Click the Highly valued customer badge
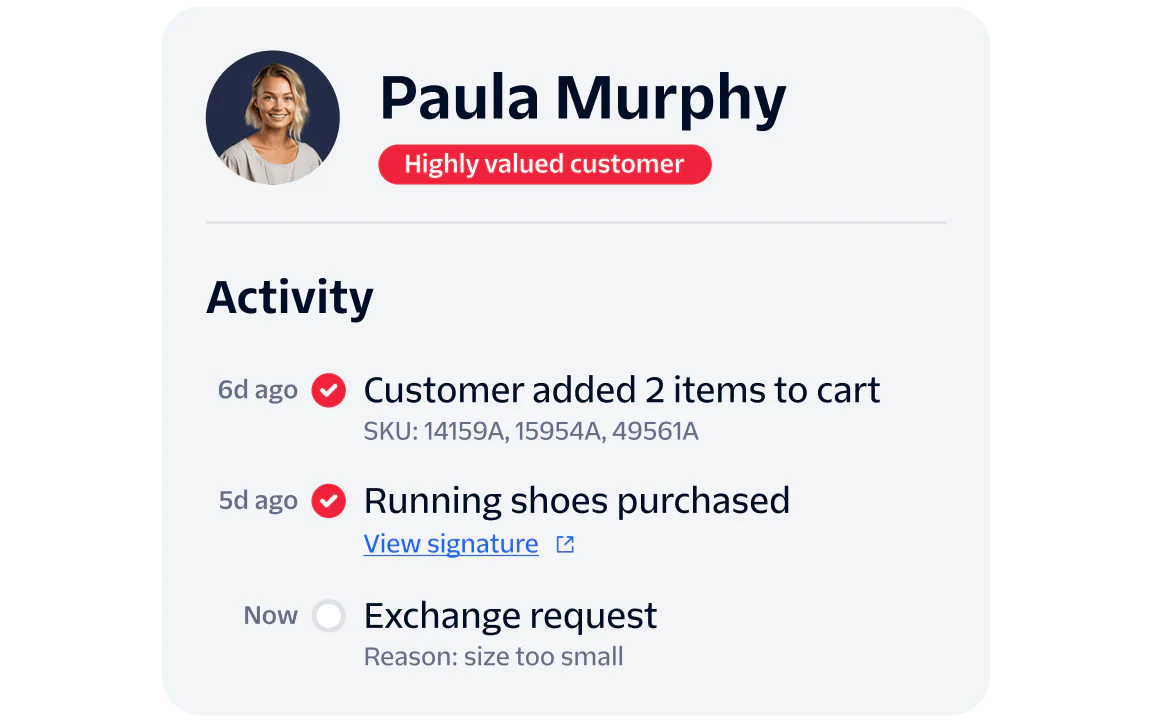Viewport: 1152px width, 721px height. point(545,163)
